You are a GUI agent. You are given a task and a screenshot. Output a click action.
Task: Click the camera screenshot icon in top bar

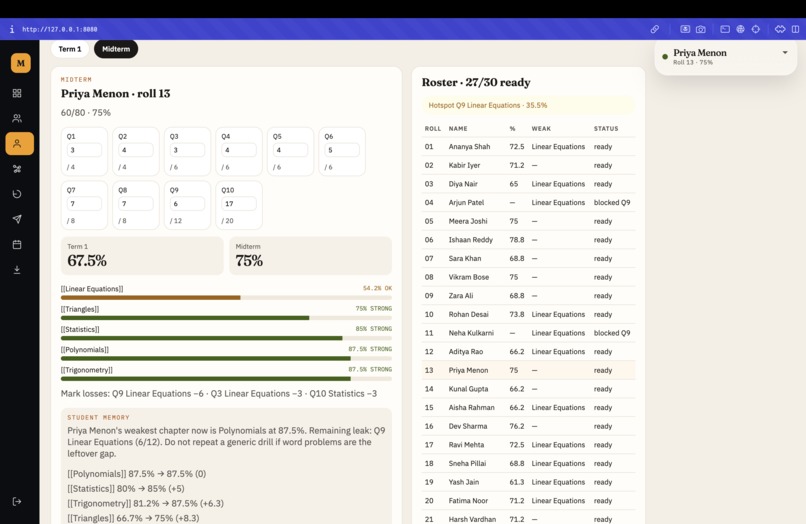click(x=701, y=29)
